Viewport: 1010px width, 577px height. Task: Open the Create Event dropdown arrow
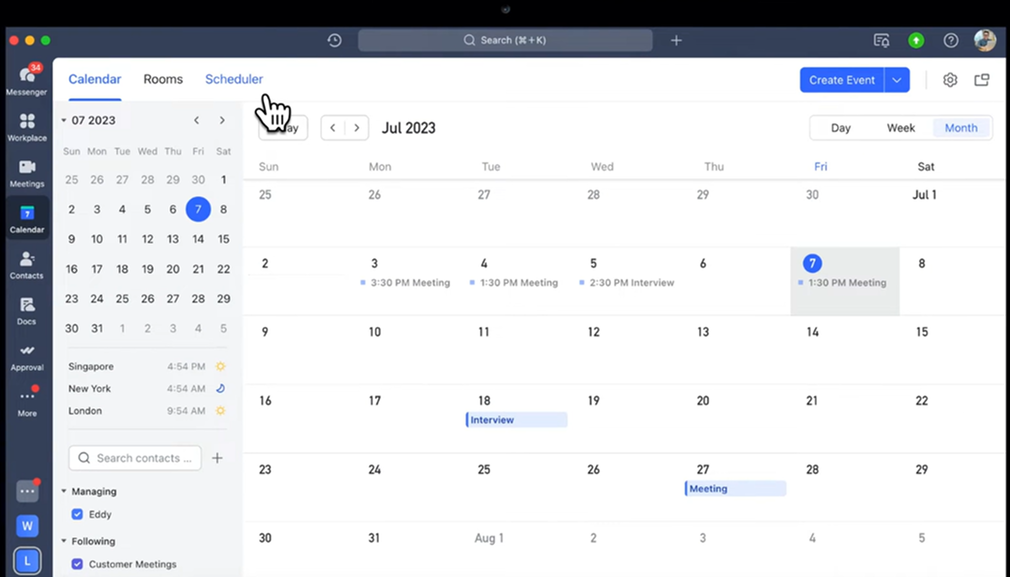coord(898,79)
